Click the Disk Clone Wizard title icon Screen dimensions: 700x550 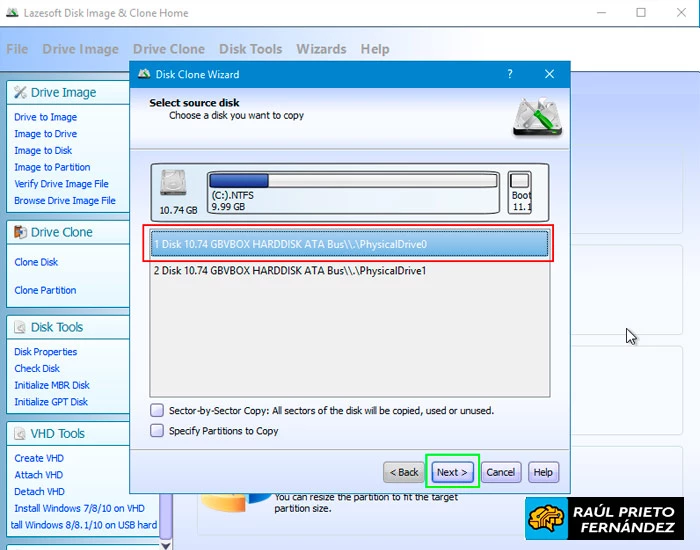pyautogui.click(x=144, y=75)
